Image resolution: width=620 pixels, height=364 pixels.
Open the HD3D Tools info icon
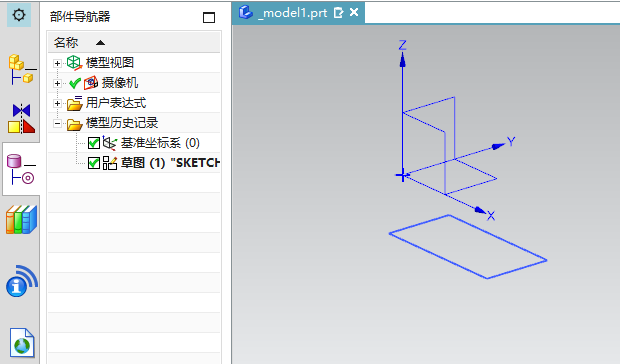[x=22, y=281]
